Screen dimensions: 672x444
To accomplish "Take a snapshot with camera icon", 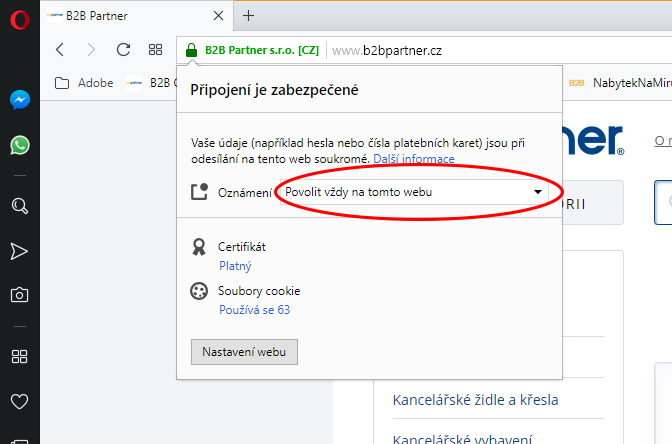I will point(19,295).
